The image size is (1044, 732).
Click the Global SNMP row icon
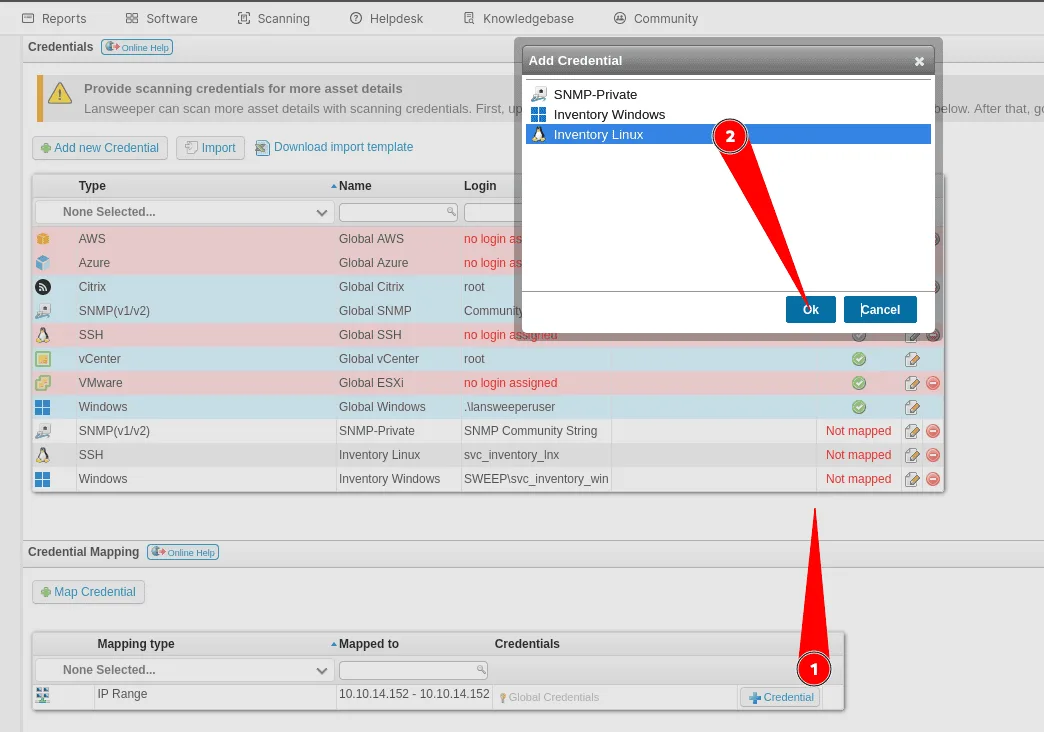pos(43,311)
